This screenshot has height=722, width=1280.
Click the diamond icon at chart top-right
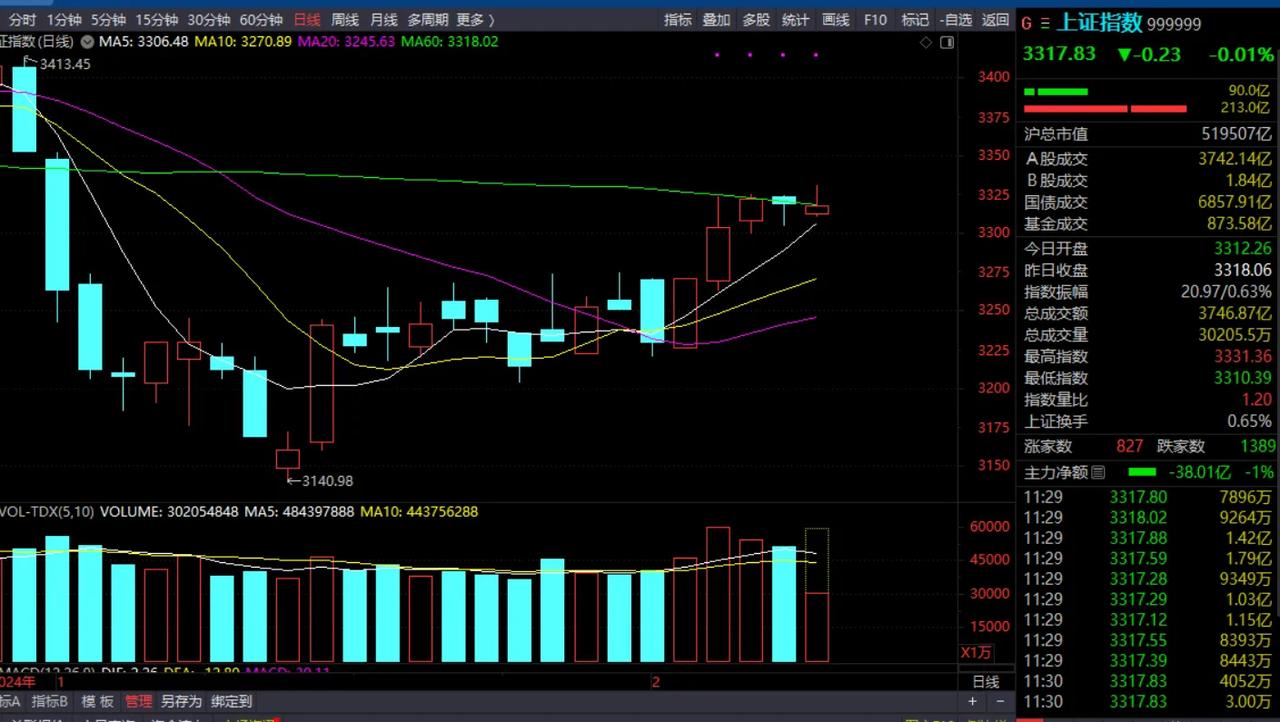coord(926,42)
